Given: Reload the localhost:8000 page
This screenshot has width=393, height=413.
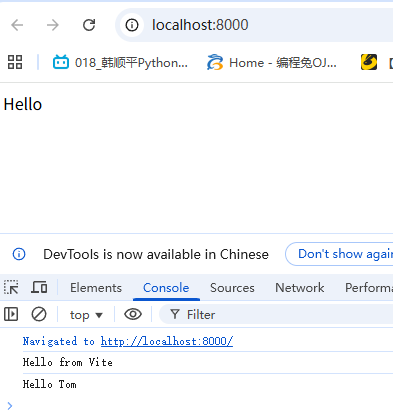Looking at the screenshot, I should [89, 25].
